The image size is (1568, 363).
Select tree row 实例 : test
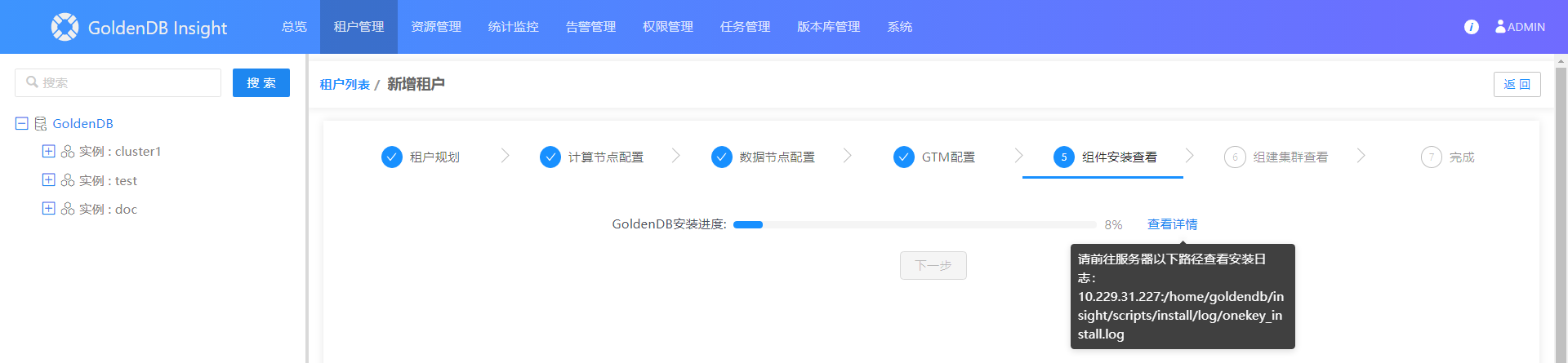click(108, 180)
